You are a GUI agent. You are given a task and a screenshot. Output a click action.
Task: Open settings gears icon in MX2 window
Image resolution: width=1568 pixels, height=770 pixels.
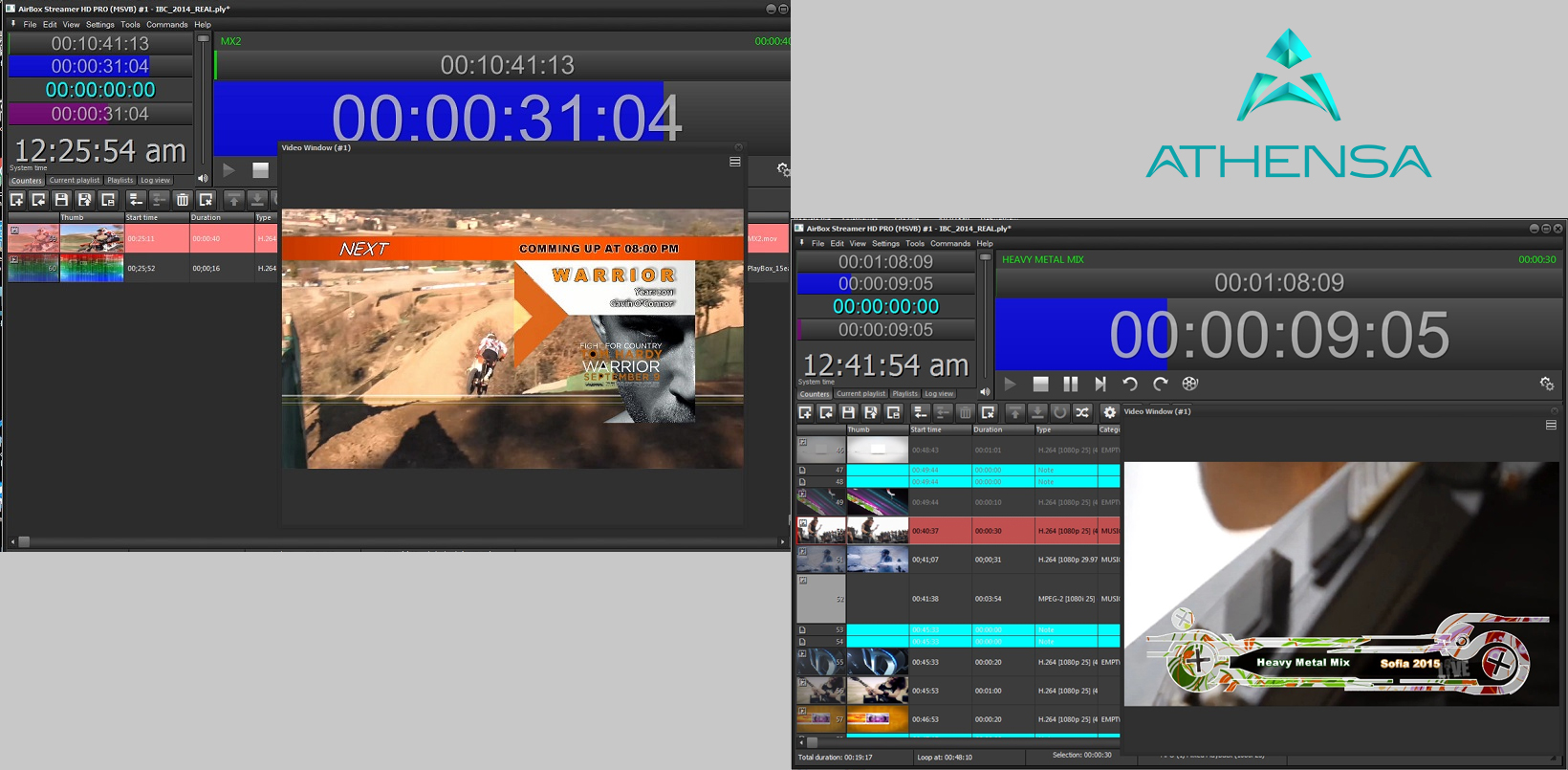tap(783, 170)
